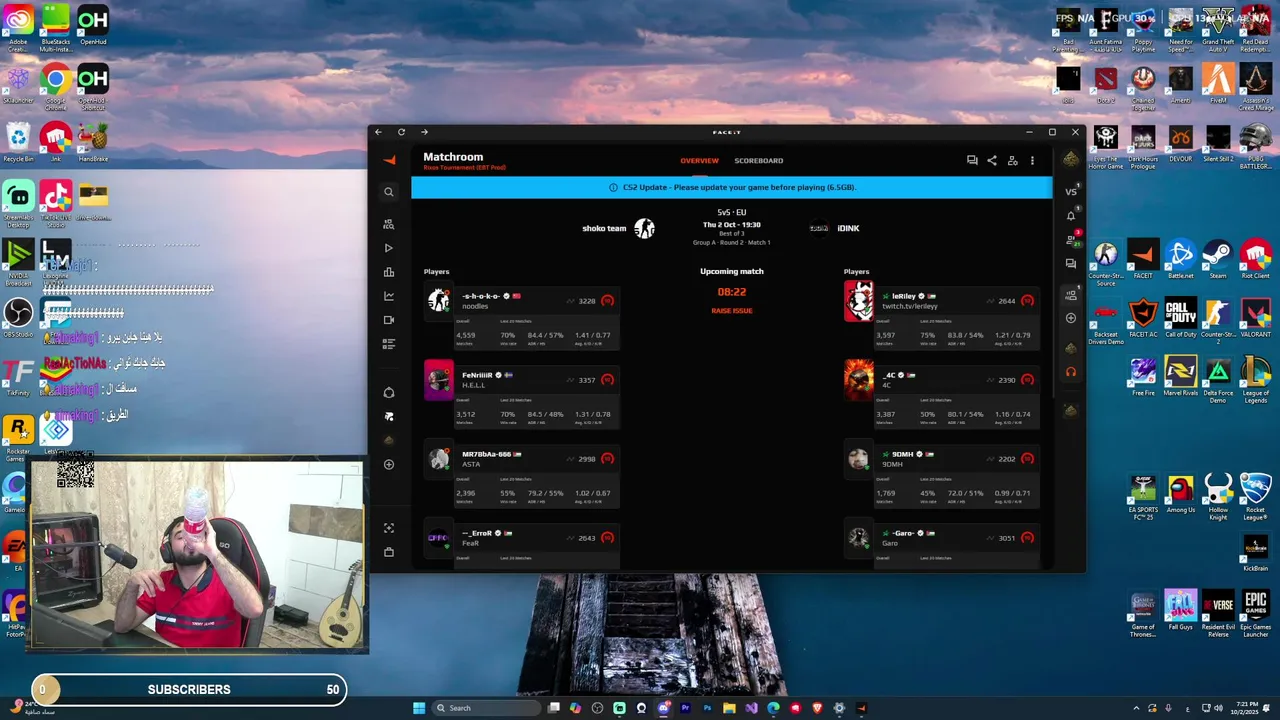This screenshot has width=1280, height=720.
Task: Open the stats line graph icon in sidebar
Action: tap(389, 296)
